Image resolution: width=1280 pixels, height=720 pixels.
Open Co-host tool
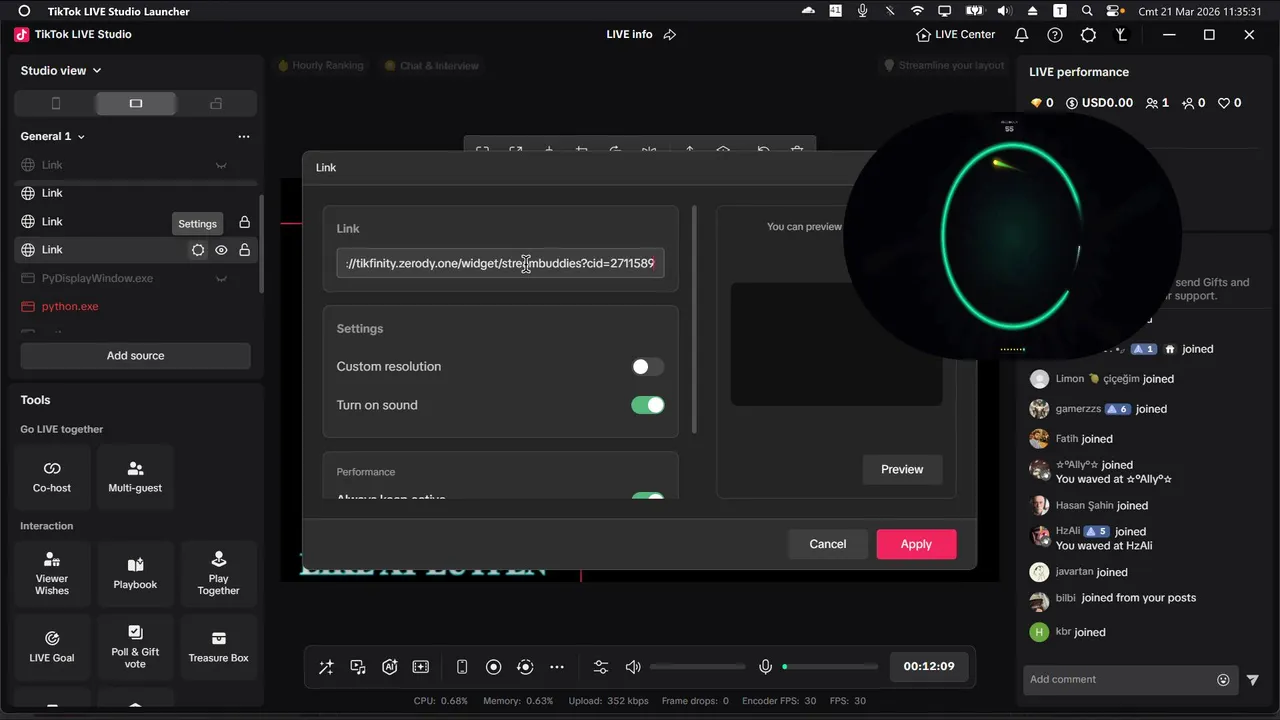click(52, 477)
